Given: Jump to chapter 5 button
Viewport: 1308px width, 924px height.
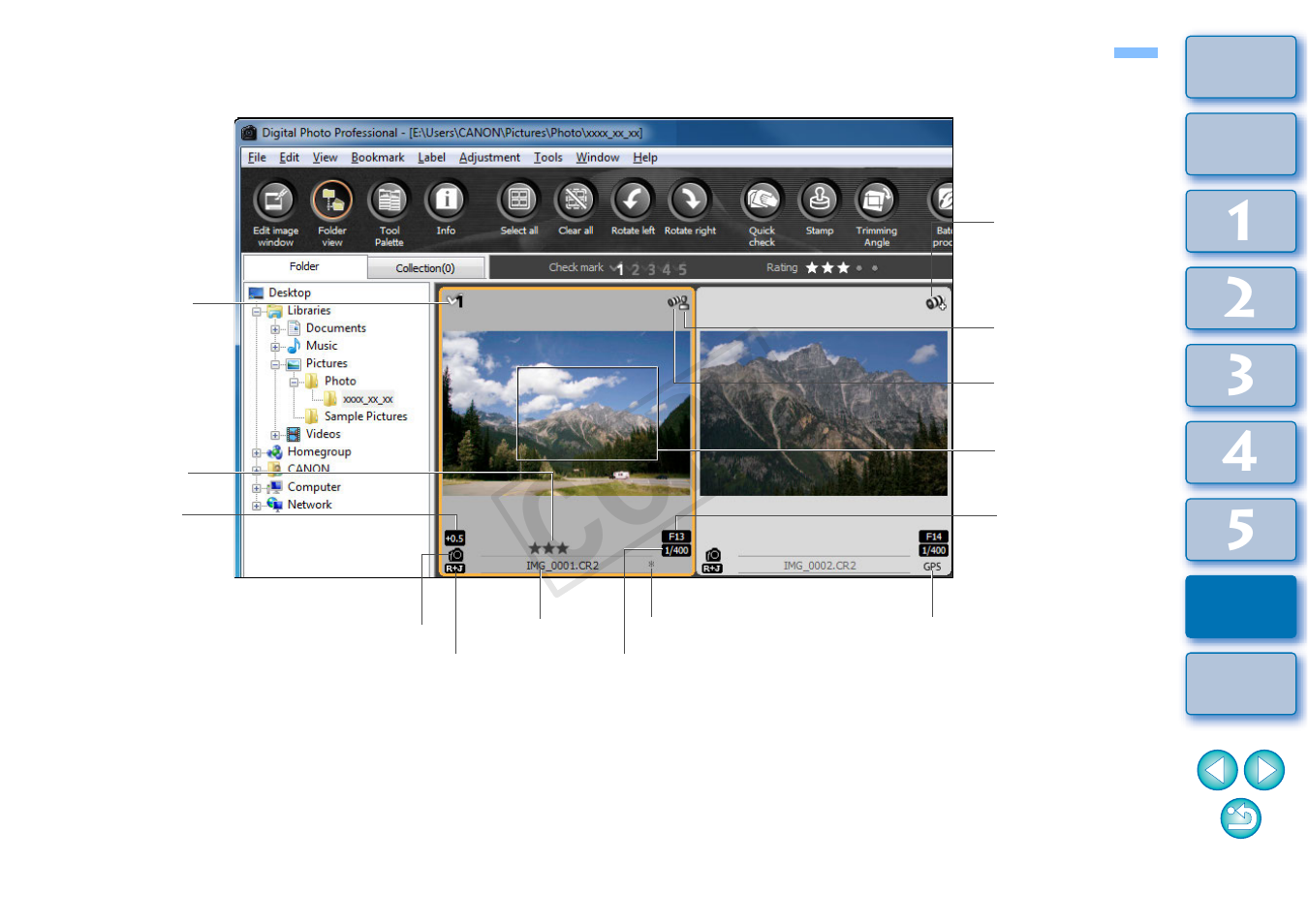Looking at the screenshot, I should click(x=1241, y=530).
